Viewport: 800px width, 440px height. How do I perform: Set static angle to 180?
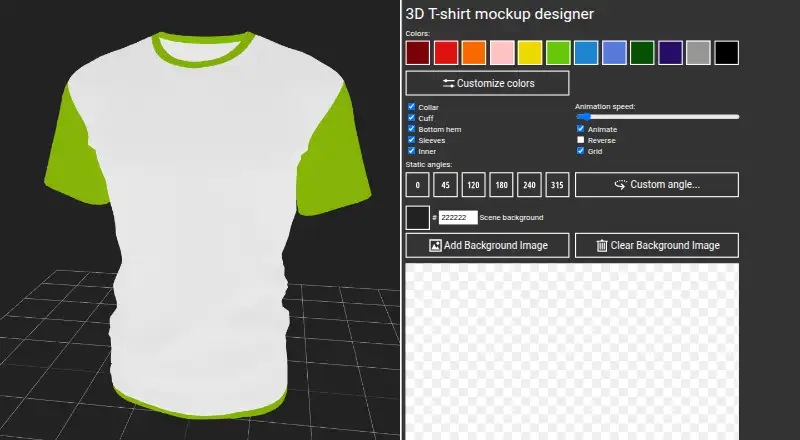(x=502, y=184)
